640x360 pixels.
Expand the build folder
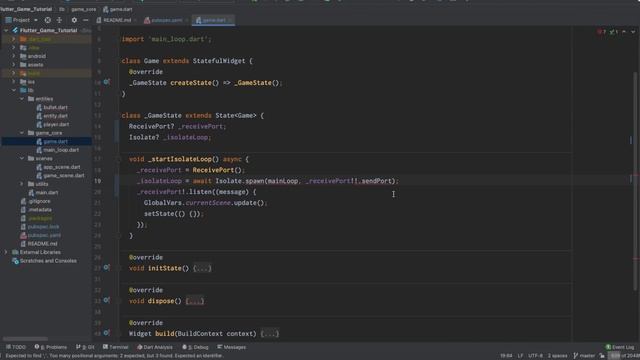click(13, 73)
